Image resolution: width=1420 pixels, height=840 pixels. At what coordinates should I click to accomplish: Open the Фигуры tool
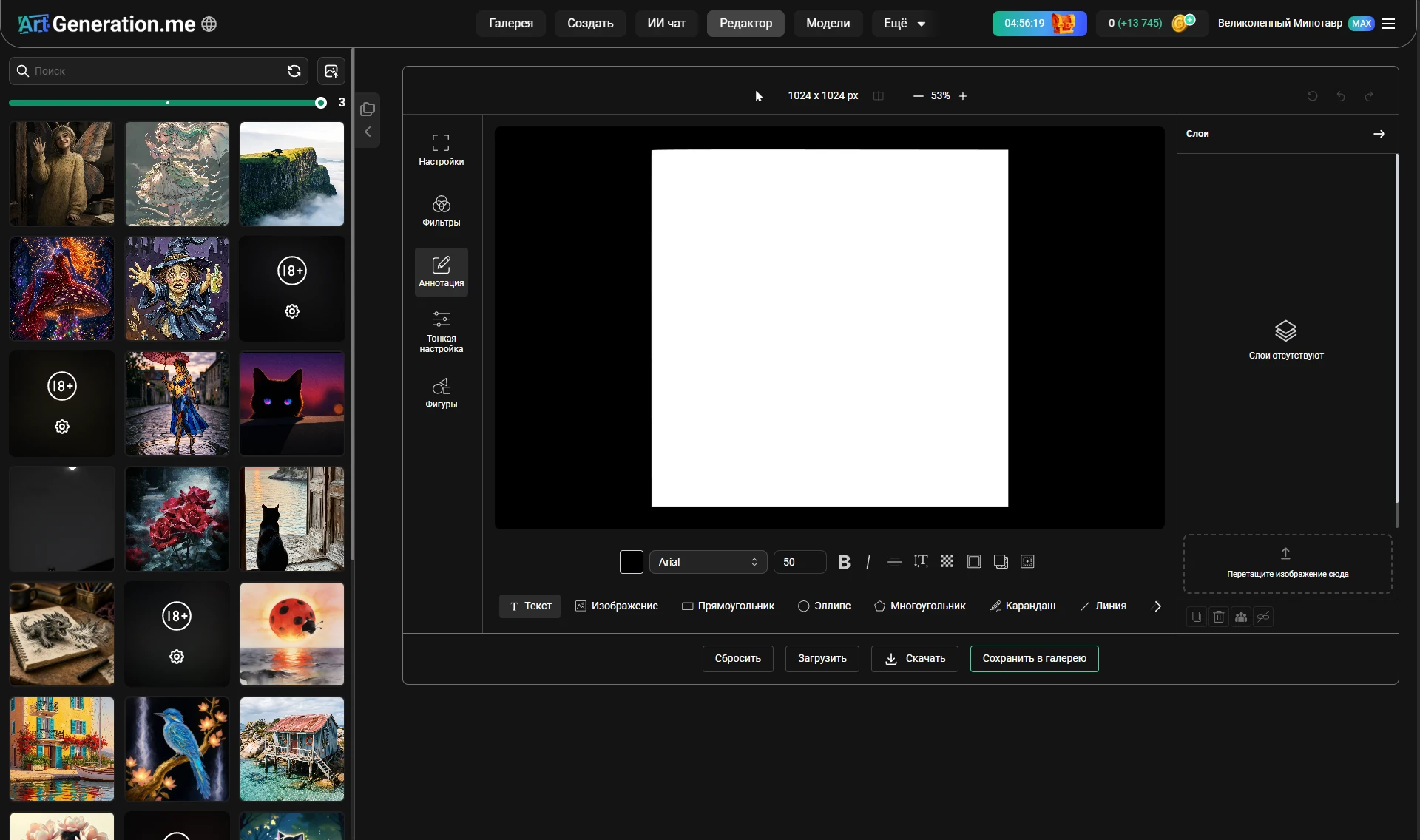point(441,393)
